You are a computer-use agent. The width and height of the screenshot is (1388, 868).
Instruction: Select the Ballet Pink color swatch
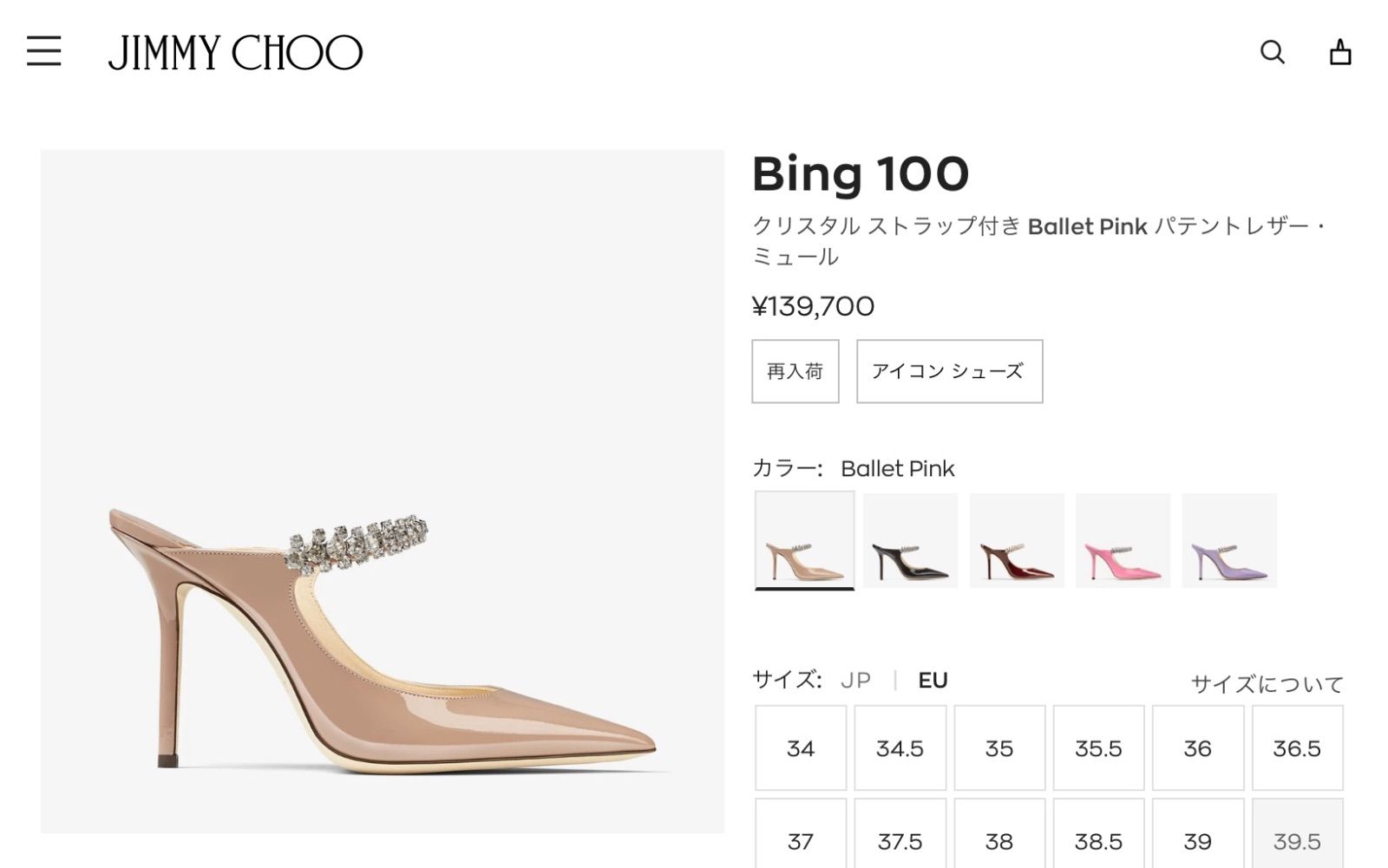click(x=804, y=540)
